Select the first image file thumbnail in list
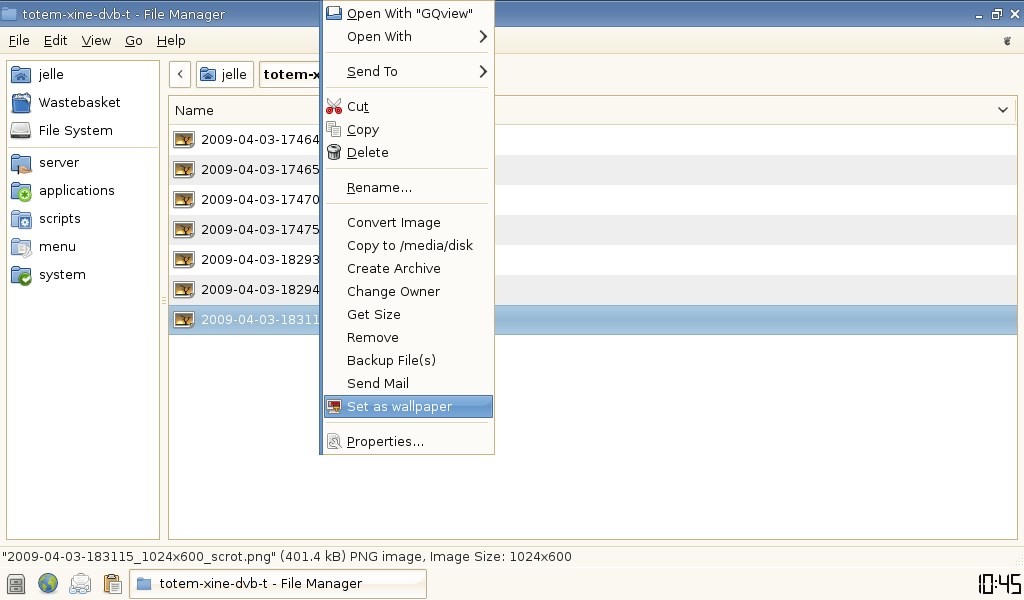The width and height of the screenshot is (1024, 600). 184,140
